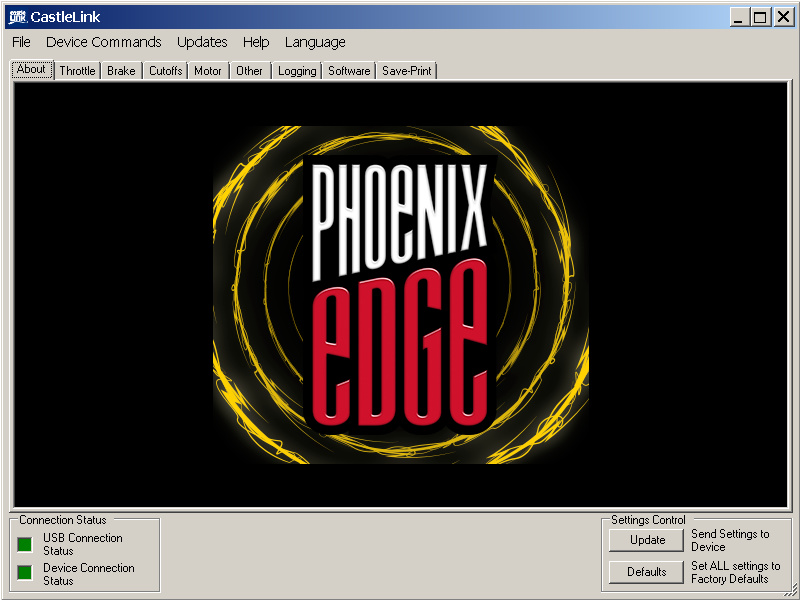Open the Motor tab

coord(208,71)
